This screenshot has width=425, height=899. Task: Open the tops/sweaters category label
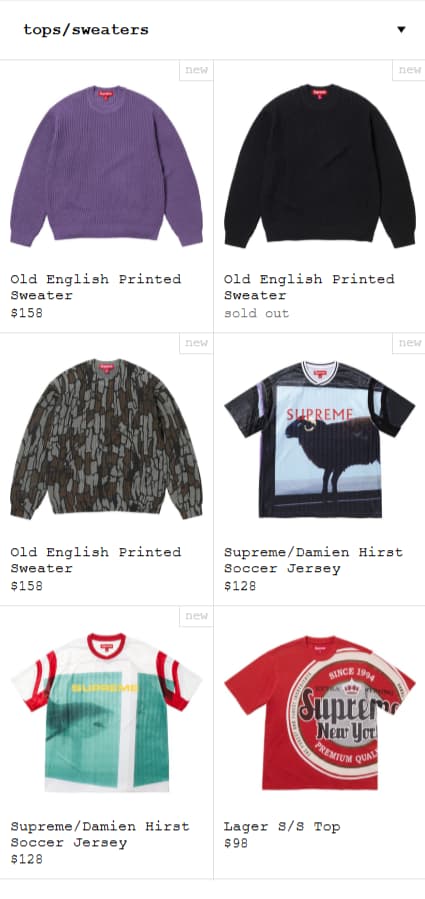(85, 30)
